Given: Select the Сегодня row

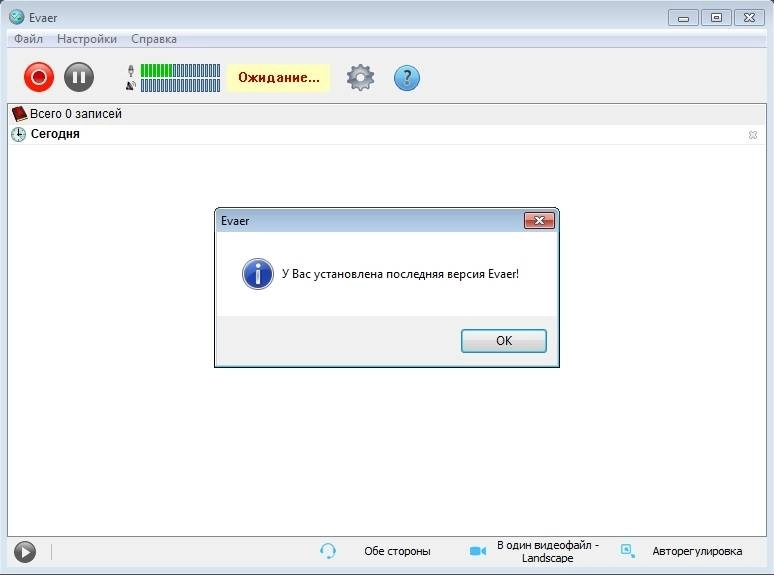Looking at the screenshot, I should pyautogui.click(x=387, y=134).
